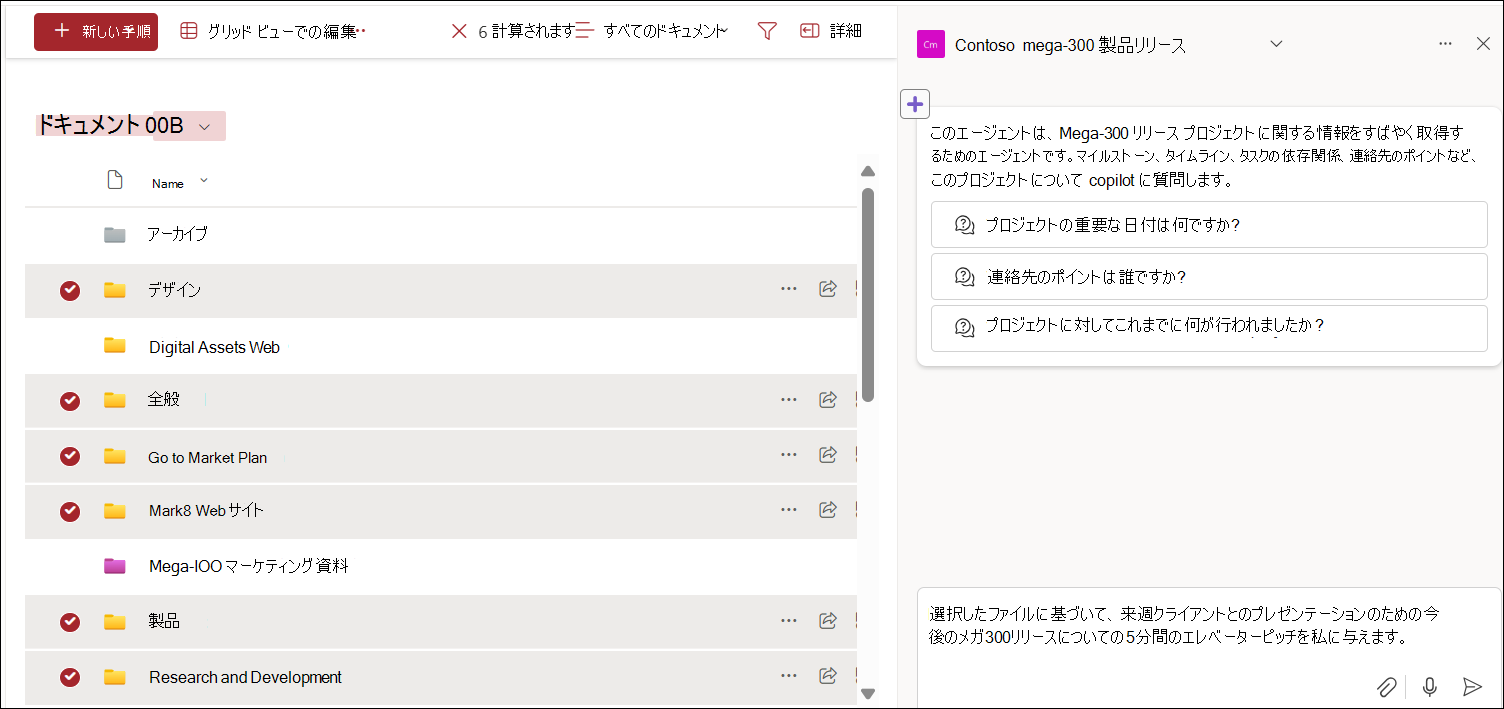Click the Mark8 Webサイト folder name
The height and width of the screenshot is (709, 1504).
coord(206,511)
